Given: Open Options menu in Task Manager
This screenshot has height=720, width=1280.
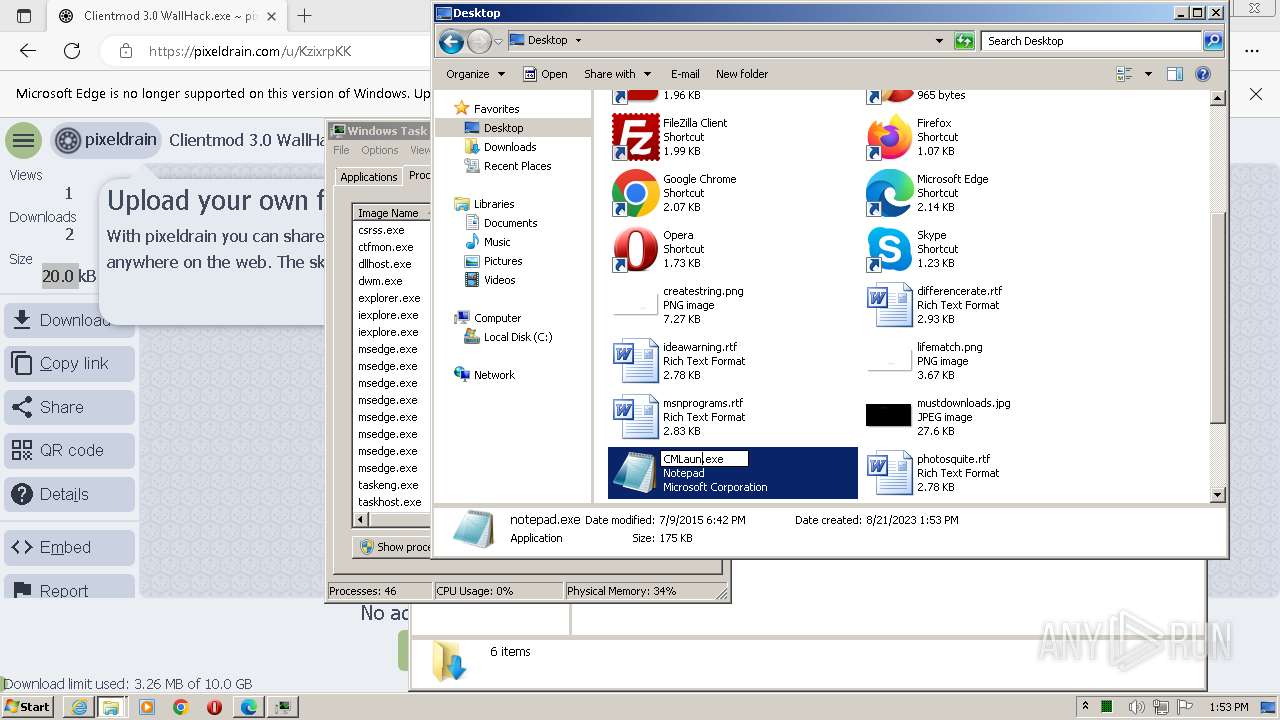Looking at the screenshot, I should (379, 150).
